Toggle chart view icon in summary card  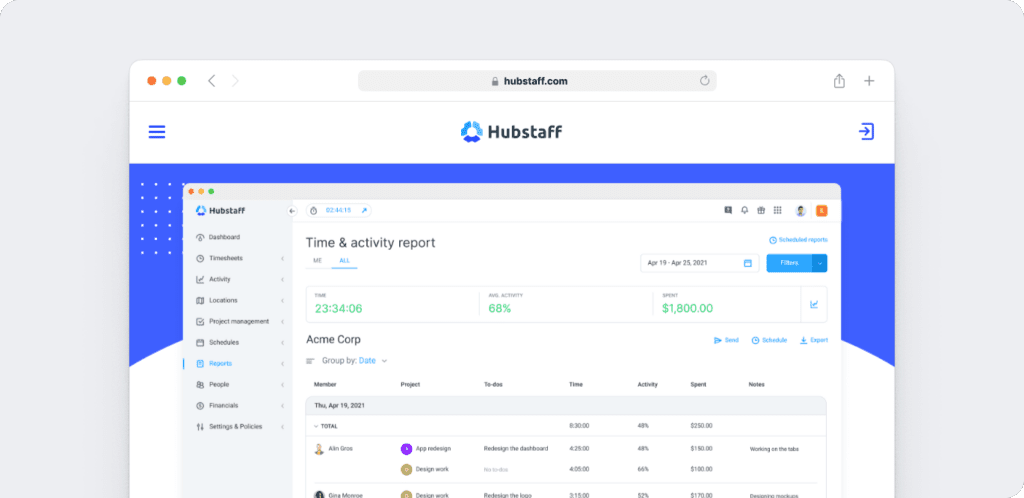click(814, 304)
